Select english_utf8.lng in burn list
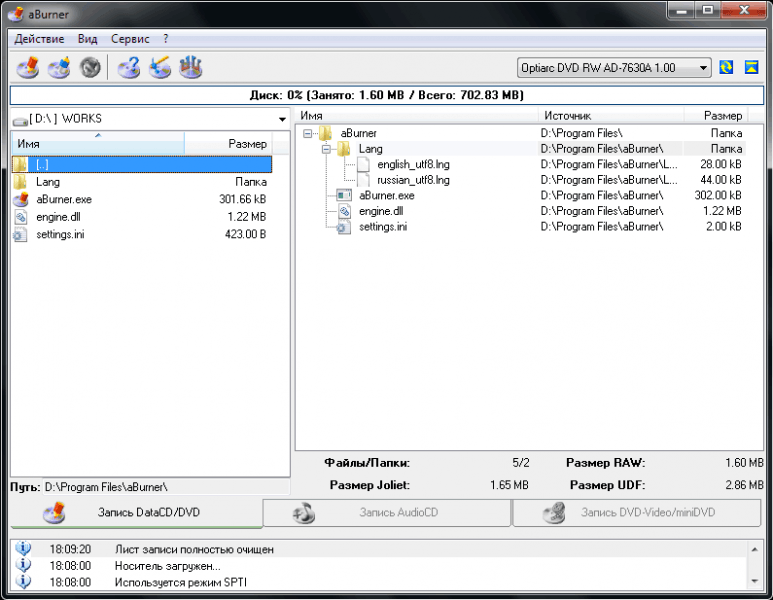The image size is (773, 600). point(413,165)
